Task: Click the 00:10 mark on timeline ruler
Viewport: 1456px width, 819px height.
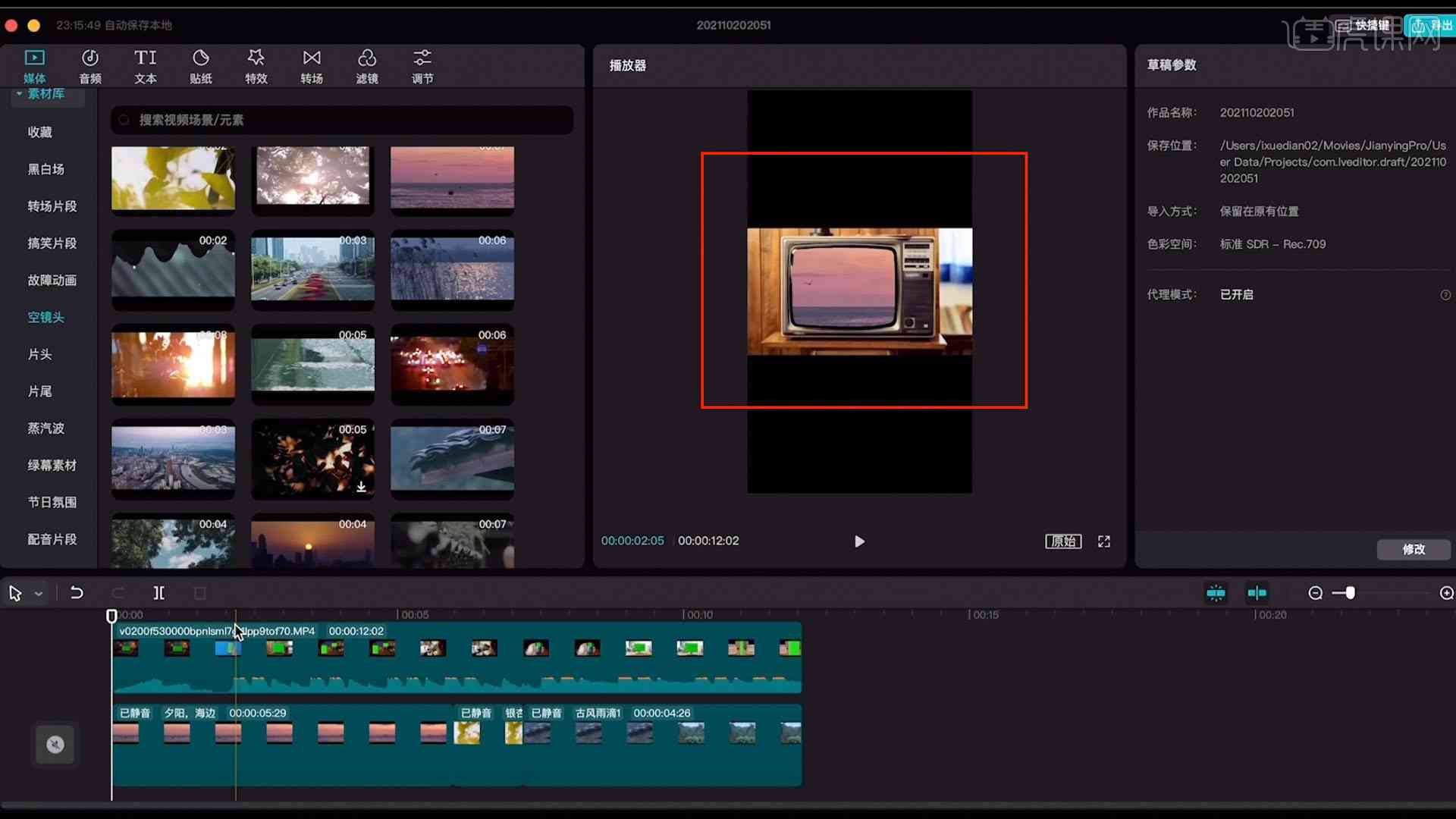Action: 699,615
